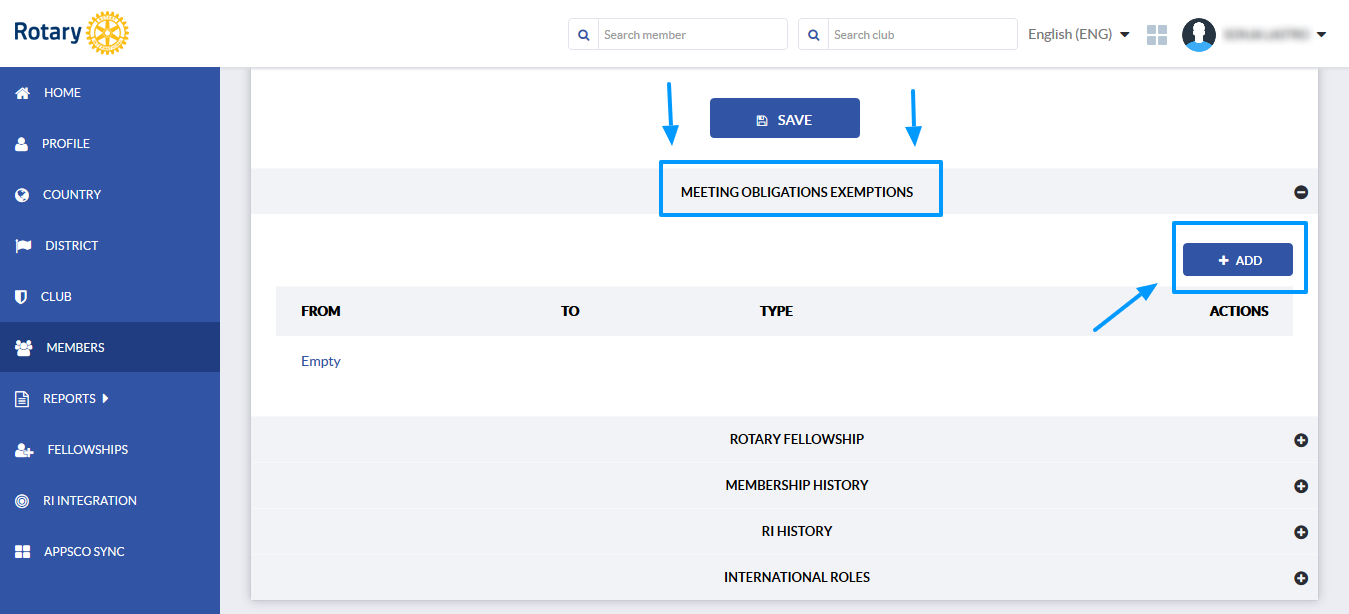Click the TYPE column header

pyautogui.click(x=776, y=311)
